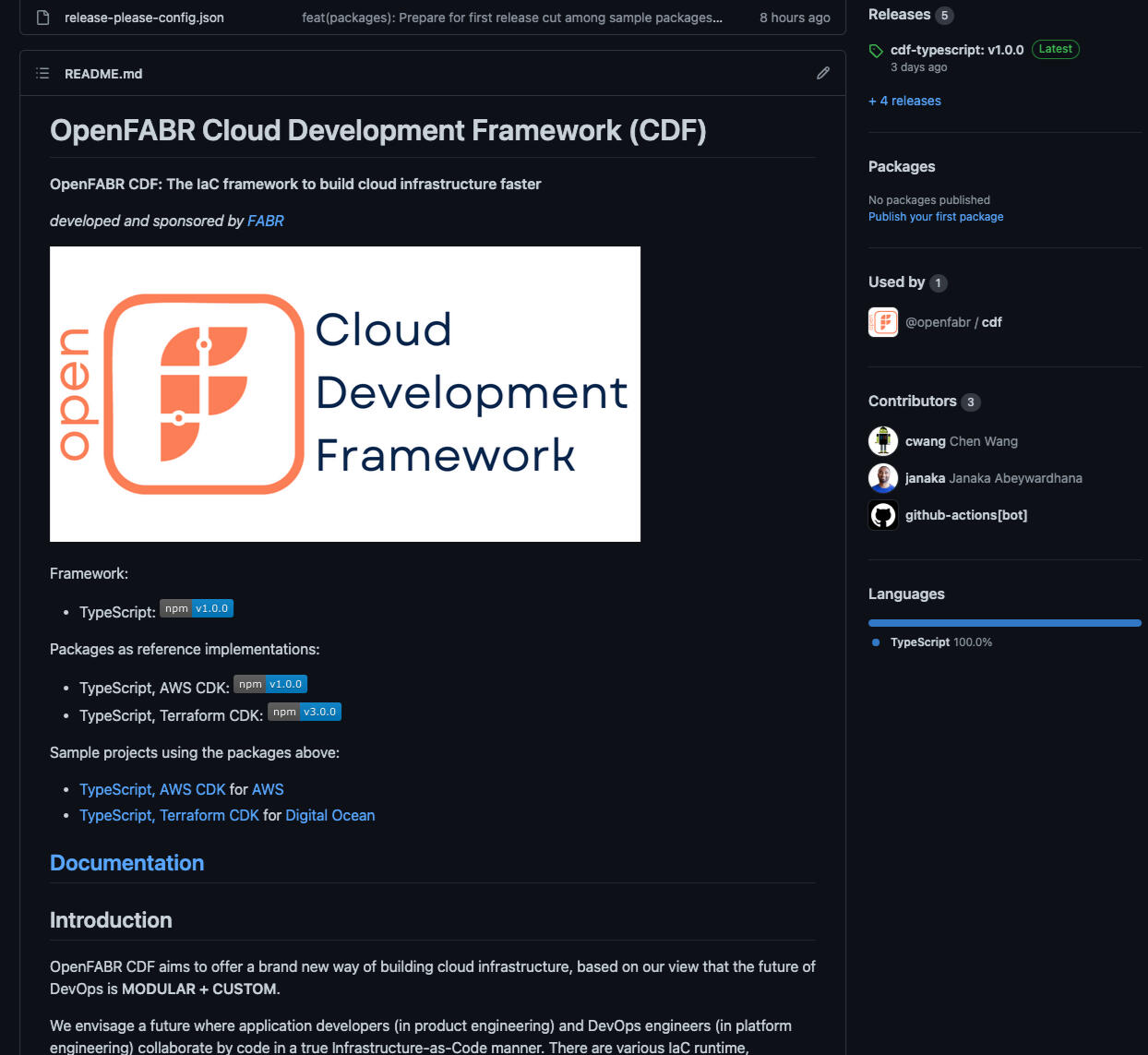Click the Terraform CDK npm v3.0.0 badge
Image resolution: width=1148 pixels, height=1055 pixels.
tap(305, 712)
